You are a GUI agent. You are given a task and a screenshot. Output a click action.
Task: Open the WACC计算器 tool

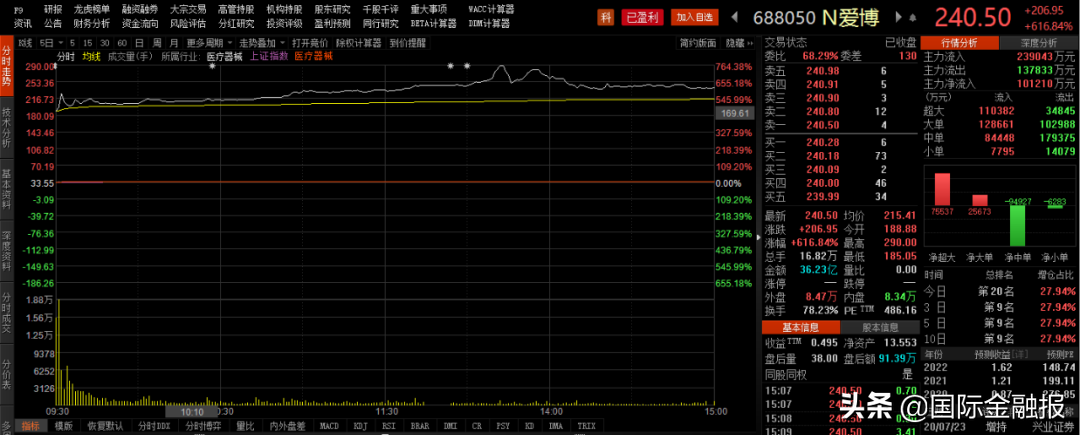click(490, 10)
